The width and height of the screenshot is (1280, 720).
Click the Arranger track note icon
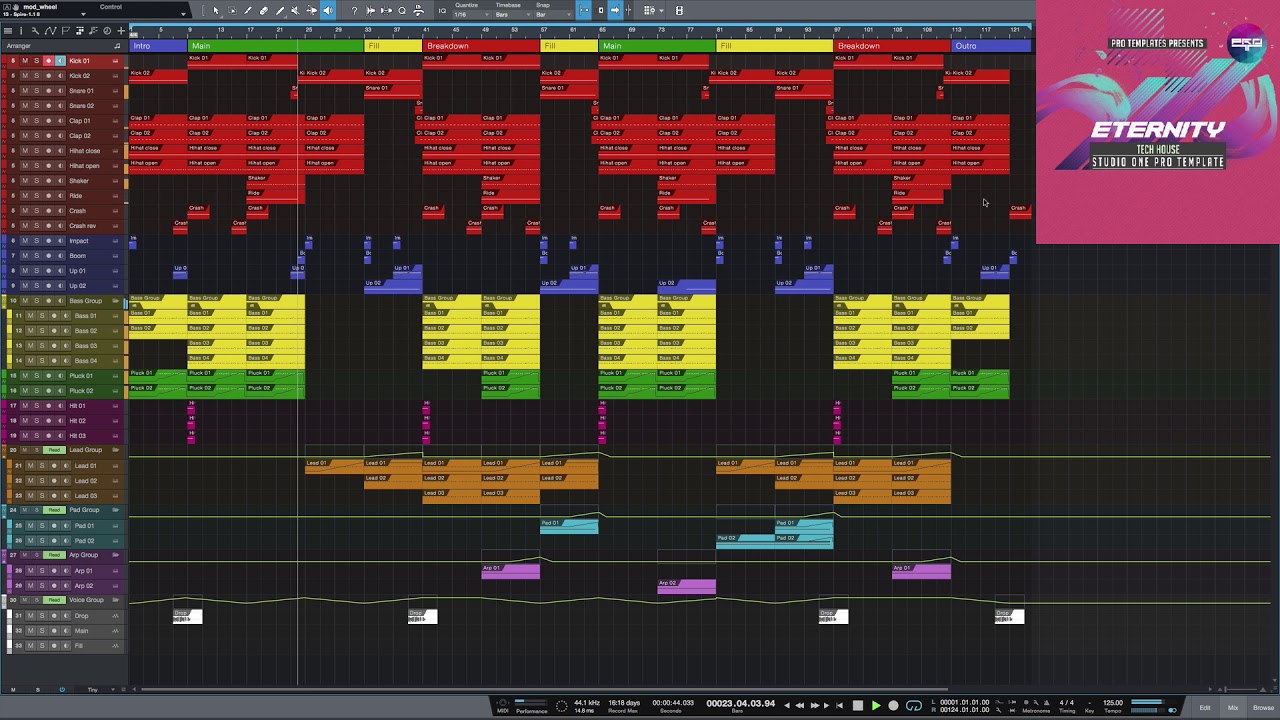coord(117,46)
